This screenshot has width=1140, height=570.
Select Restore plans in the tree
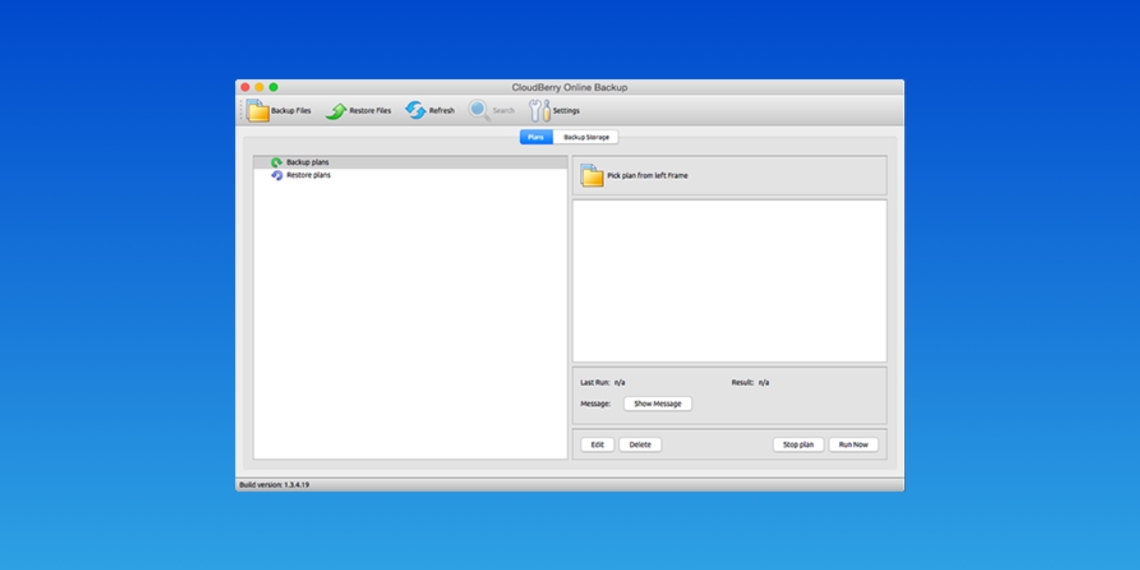pyautogui.click(x=308, y=175)
